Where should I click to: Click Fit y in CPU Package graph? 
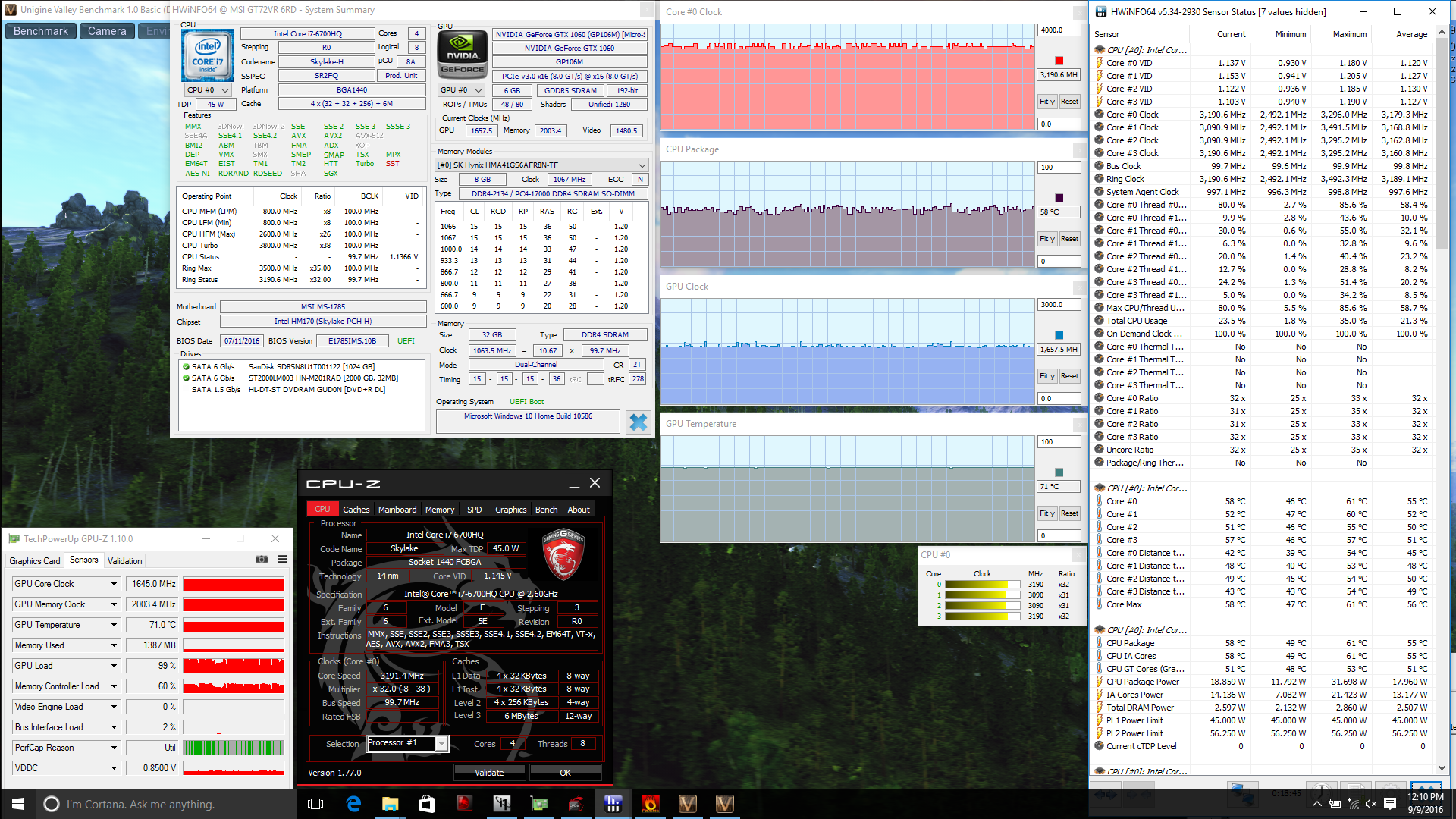(x=1046, y=239)
